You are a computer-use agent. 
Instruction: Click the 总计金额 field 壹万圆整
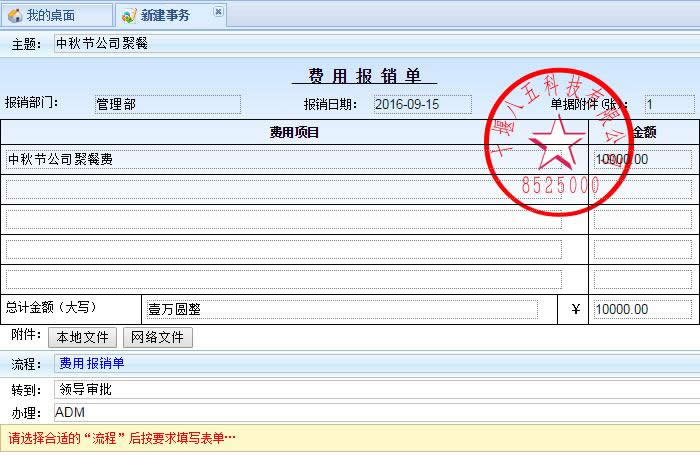342,309
